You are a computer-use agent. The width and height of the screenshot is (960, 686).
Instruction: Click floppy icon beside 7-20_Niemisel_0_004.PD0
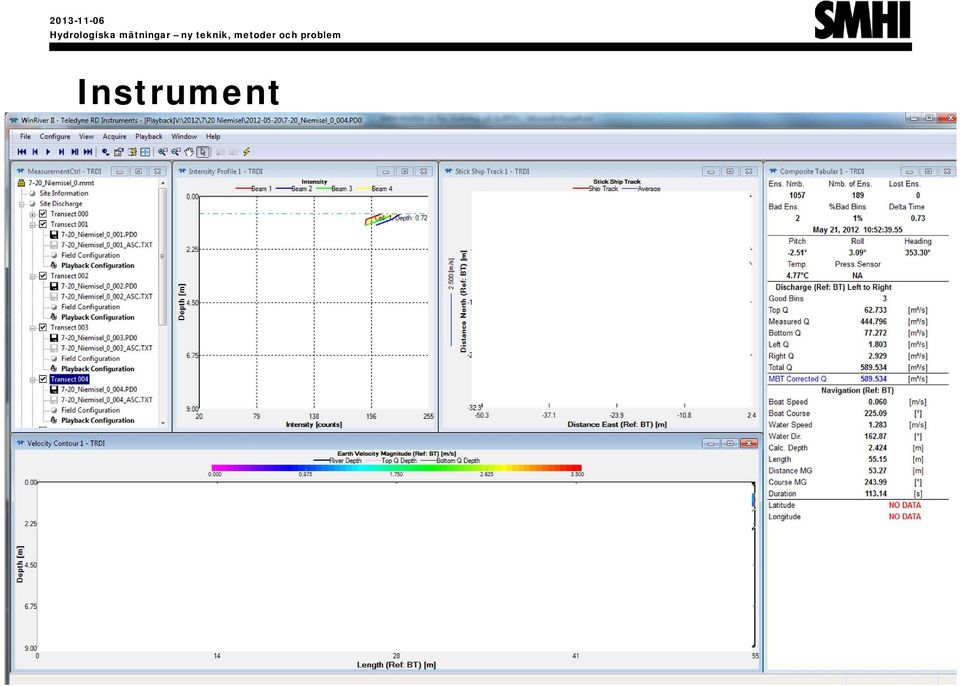click(54, 390)
